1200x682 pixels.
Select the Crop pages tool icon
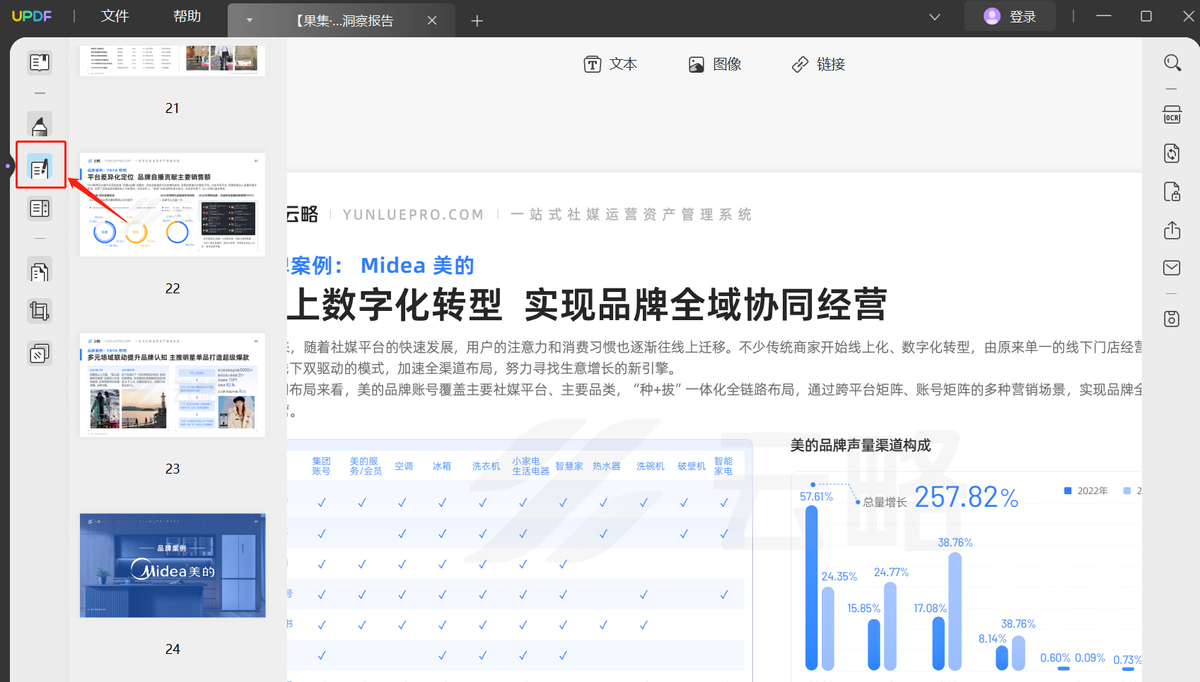point(39,312)
